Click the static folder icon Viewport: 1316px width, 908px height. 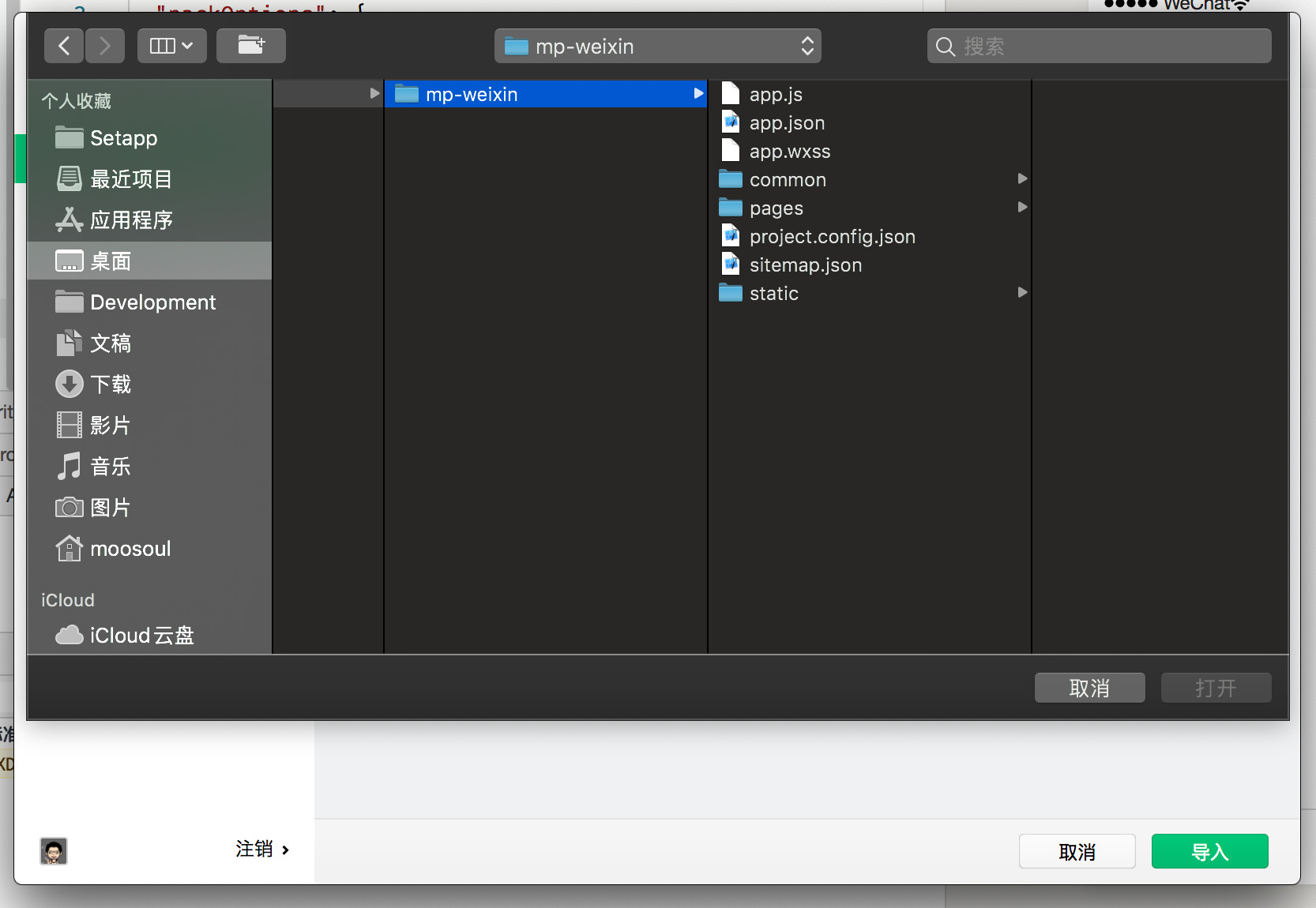coord(731,293)
